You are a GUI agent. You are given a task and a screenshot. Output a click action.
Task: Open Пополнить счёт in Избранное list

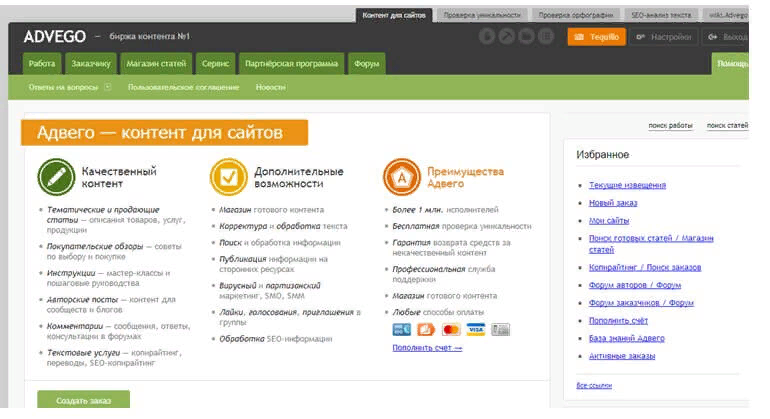click(x=618, y=320)
